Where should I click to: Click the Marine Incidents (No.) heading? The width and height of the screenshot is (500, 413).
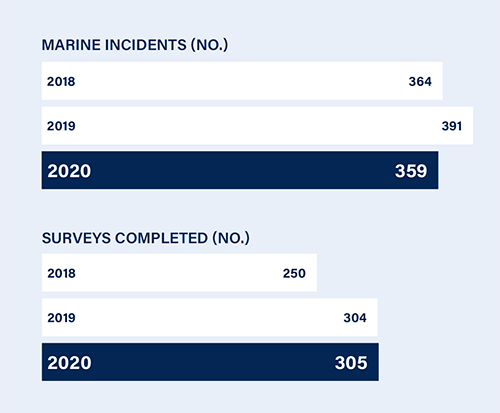click(x=135, y=45)
